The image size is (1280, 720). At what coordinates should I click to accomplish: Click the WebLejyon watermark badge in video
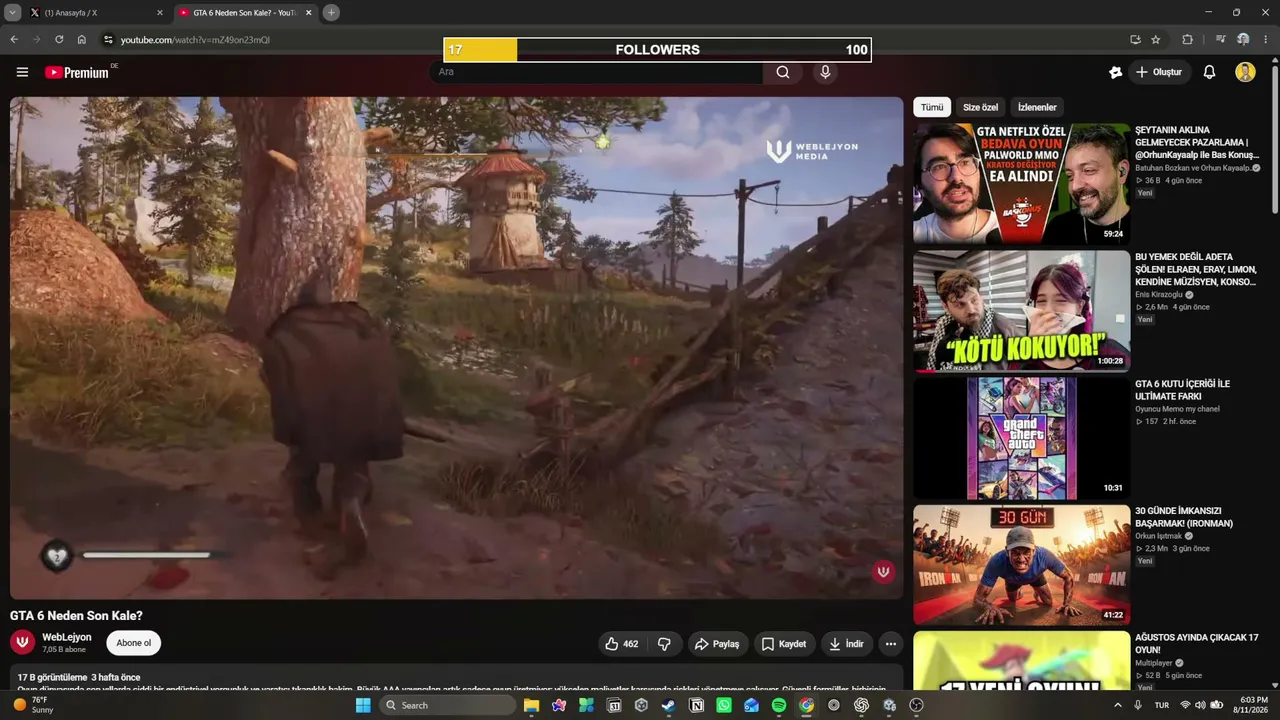pyautogui.click(x=883, y=571)
